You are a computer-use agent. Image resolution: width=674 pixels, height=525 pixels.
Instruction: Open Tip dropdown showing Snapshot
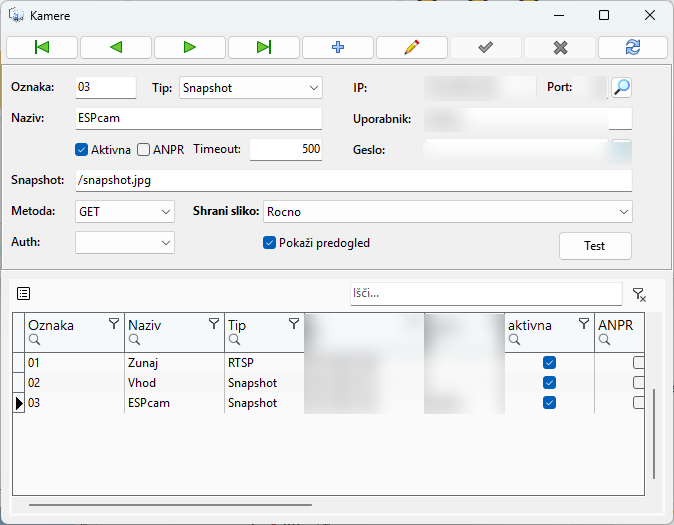(251, 88)
